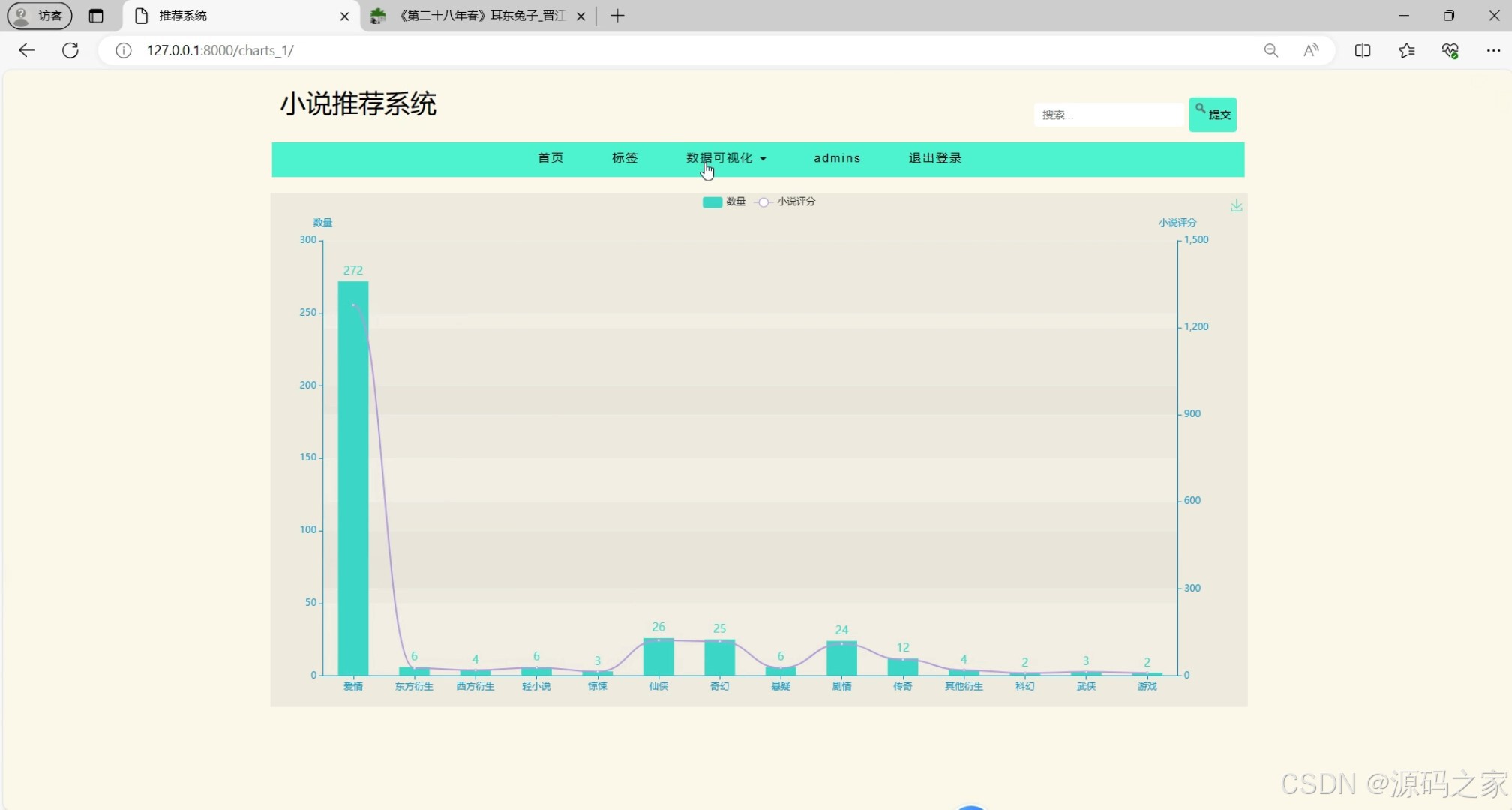The image size is (1512, 810).
Task: Click 退出登录 to log out
Action: (x=934, y=158)
